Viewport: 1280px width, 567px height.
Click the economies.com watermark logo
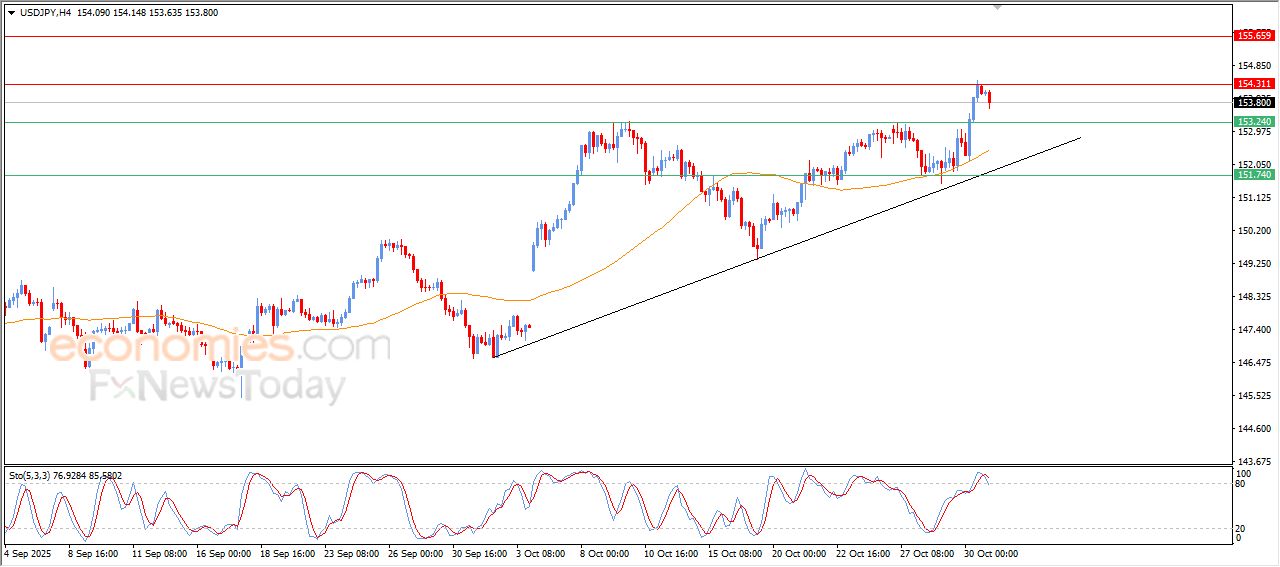tap(220, 347)
